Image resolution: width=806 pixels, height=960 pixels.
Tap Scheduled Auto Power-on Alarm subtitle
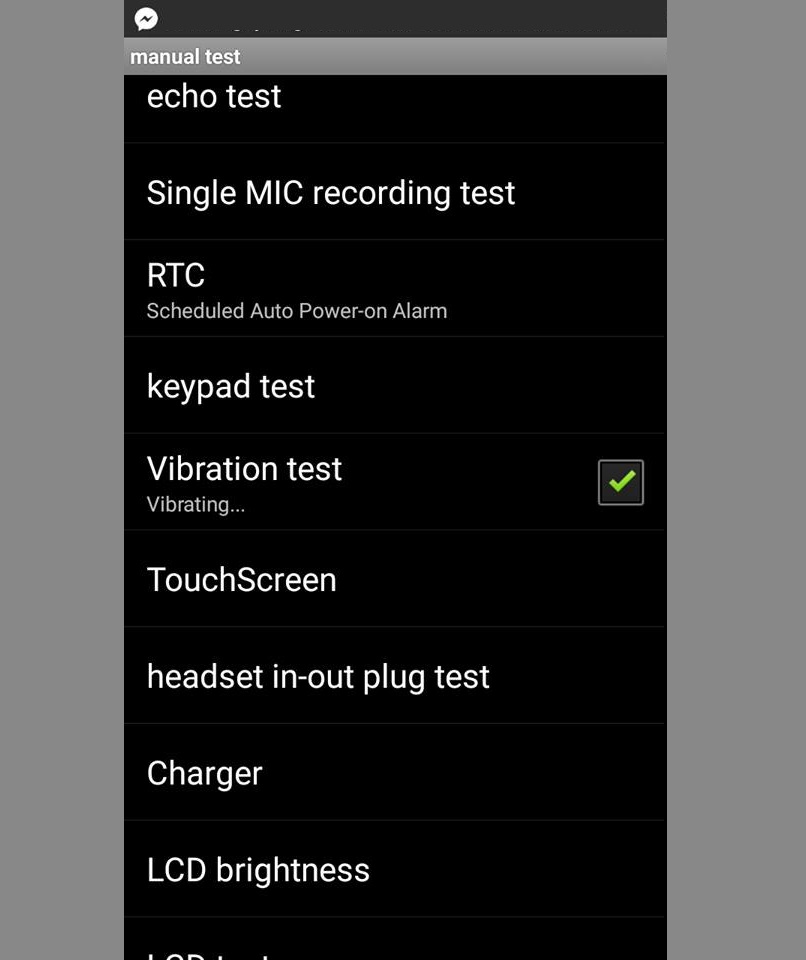point(296,311)
